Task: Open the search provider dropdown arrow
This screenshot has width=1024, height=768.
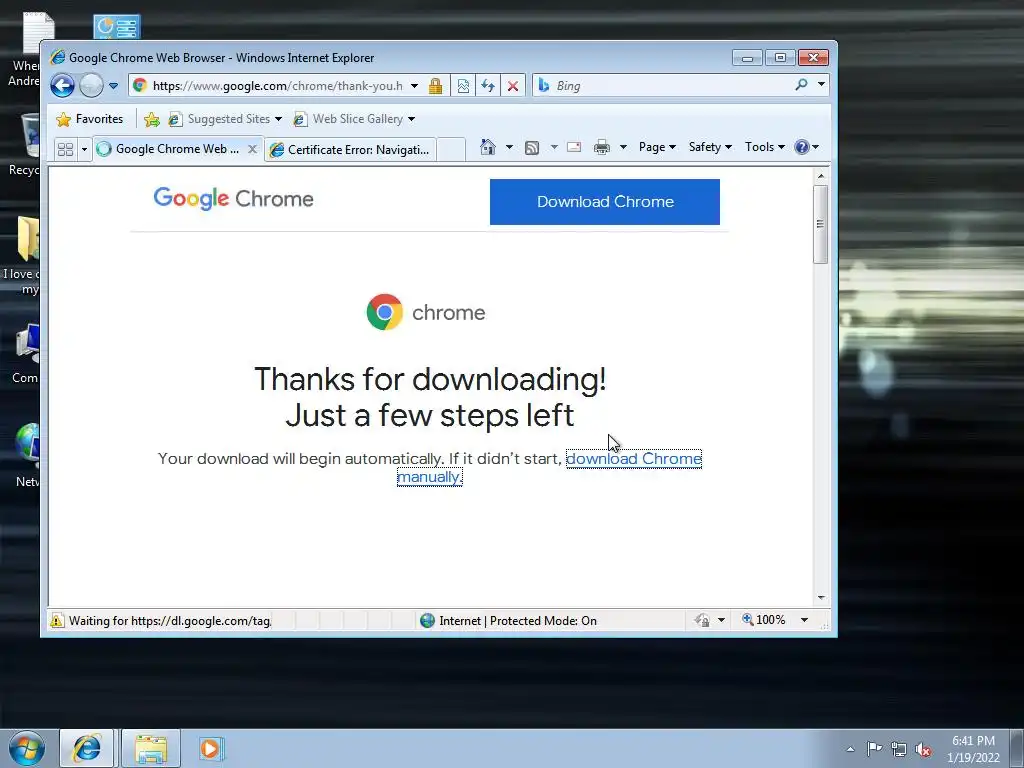Action: click(822, 85)
